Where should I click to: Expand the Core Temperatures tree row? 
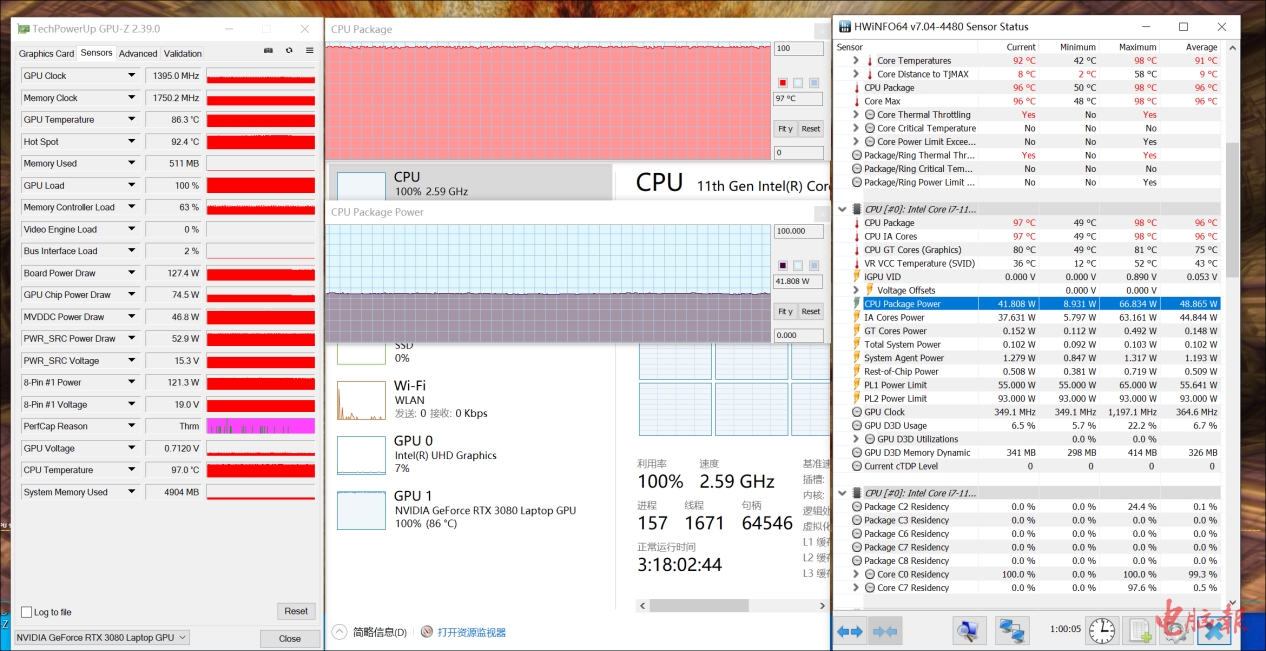coord(856,61)
